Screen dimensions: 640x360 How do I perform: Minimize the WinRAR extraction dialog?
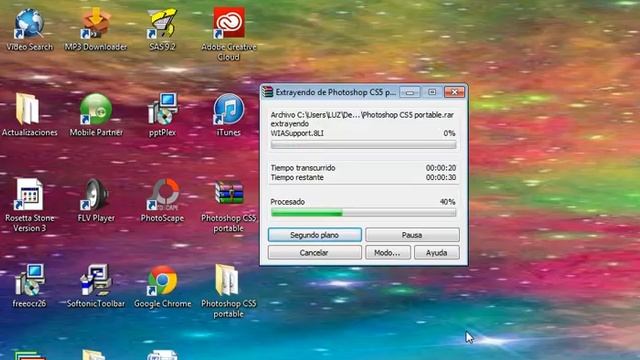point(410,92)
